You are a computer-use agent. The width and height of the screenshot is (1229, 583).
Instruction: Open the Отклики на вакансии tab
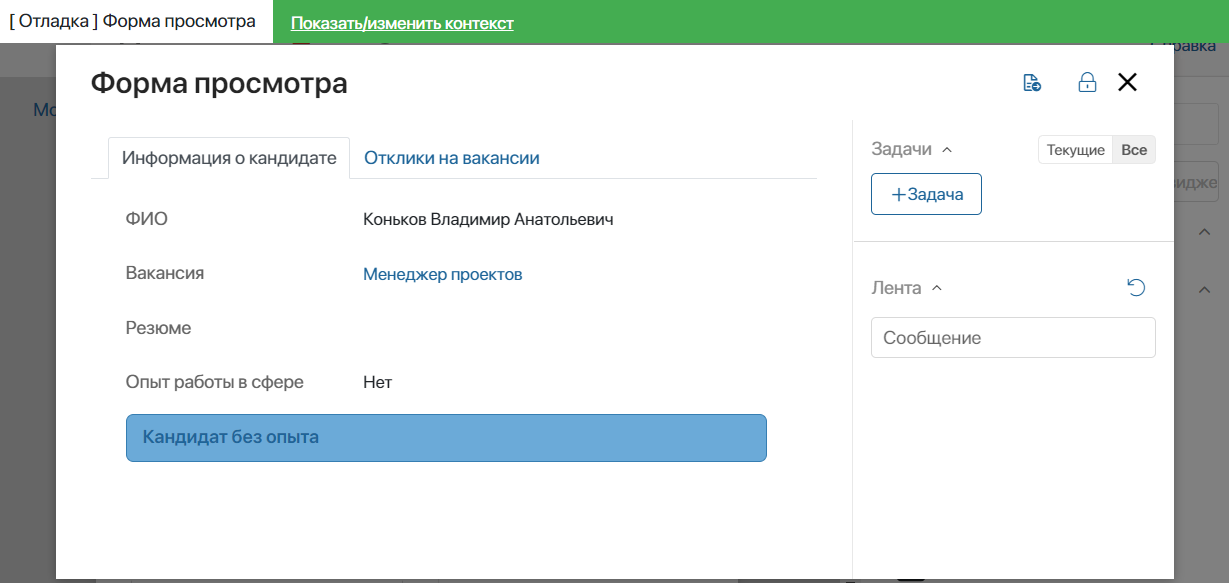(x=452, y=158)
